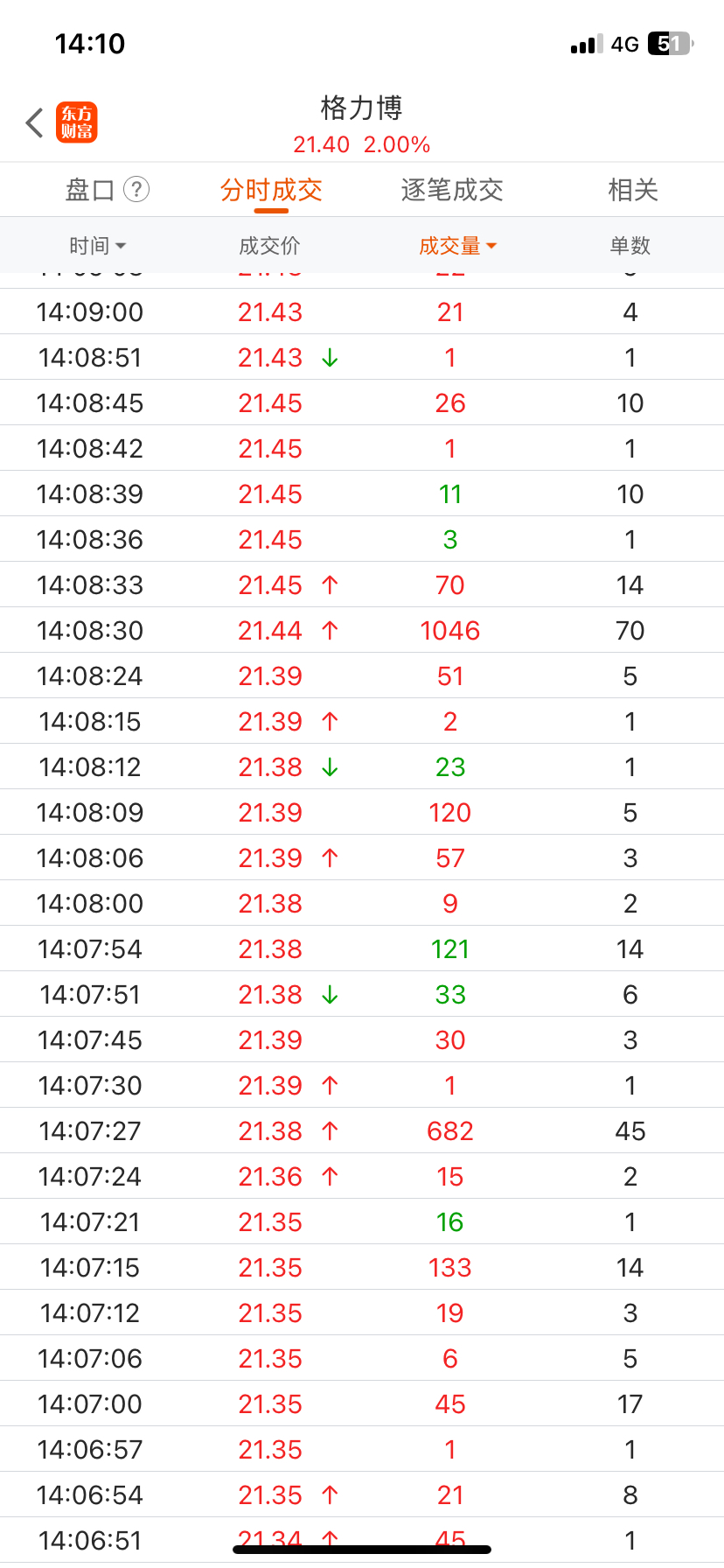Viewport: 724px width, 1568px height.
Task: Tap the 单数 column header
Action: (x=630, y=246)
